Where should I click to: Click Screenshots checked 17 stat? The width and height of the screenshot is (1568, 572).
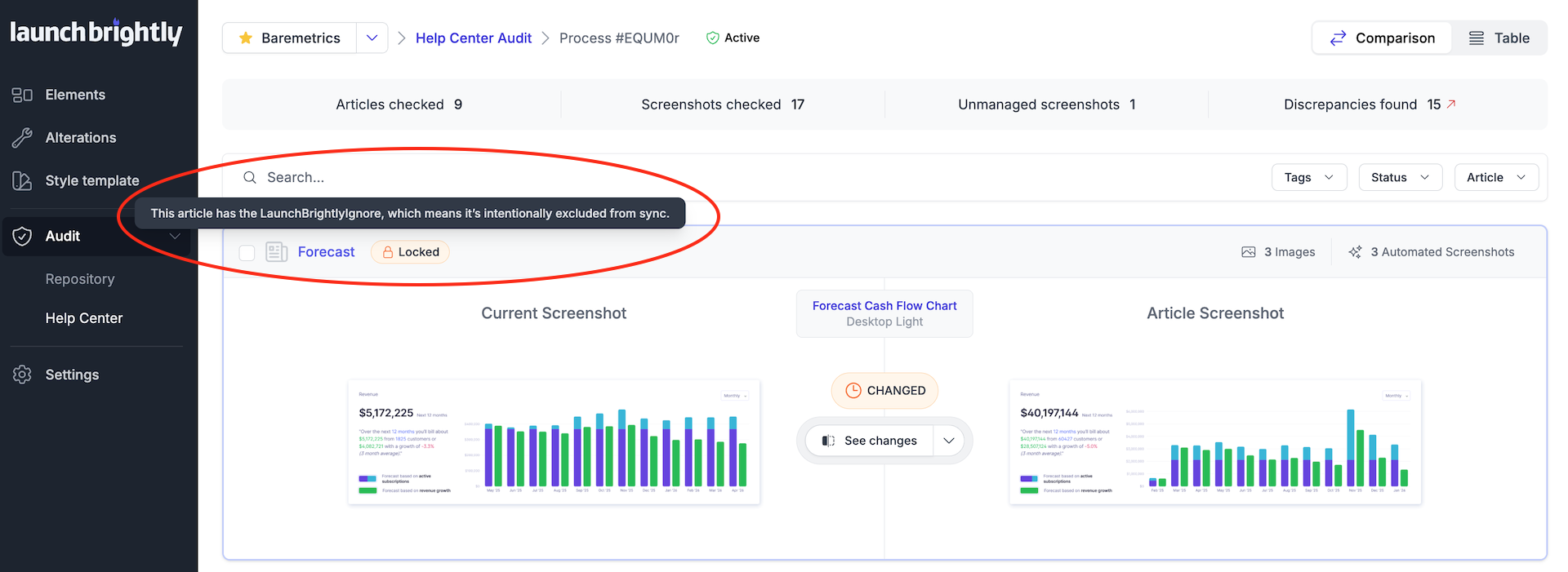click(723, 104)
